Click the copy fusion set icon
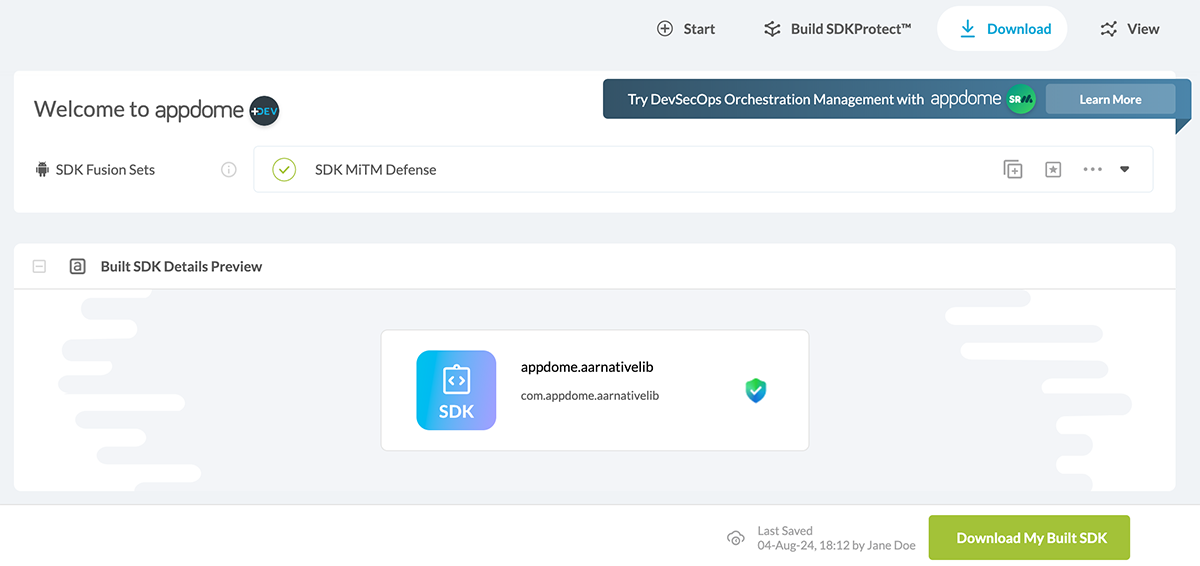 tap(1013, 170)
